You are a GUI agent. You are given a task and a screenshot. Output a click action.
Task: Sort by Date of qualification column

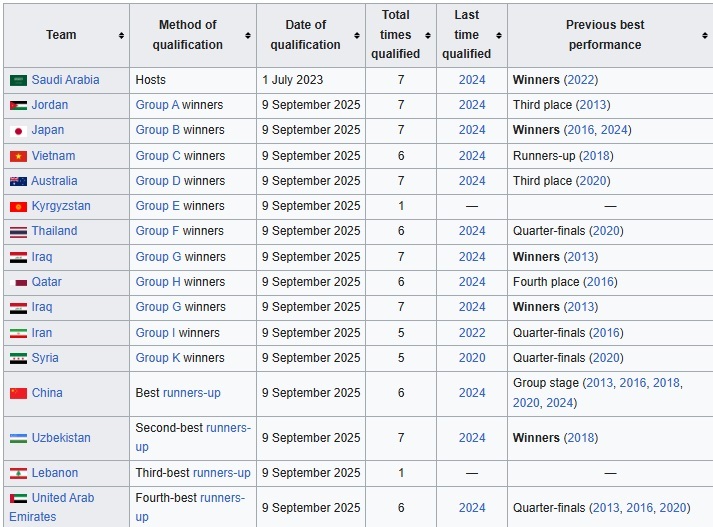point(357,35)
